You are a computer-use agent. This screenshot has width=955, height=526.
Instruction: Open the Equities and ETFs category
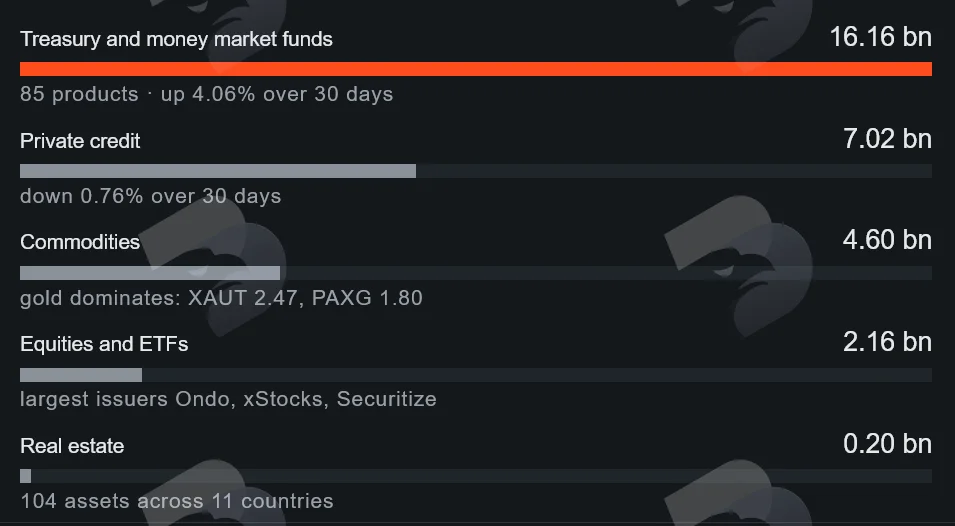point(104,345)
